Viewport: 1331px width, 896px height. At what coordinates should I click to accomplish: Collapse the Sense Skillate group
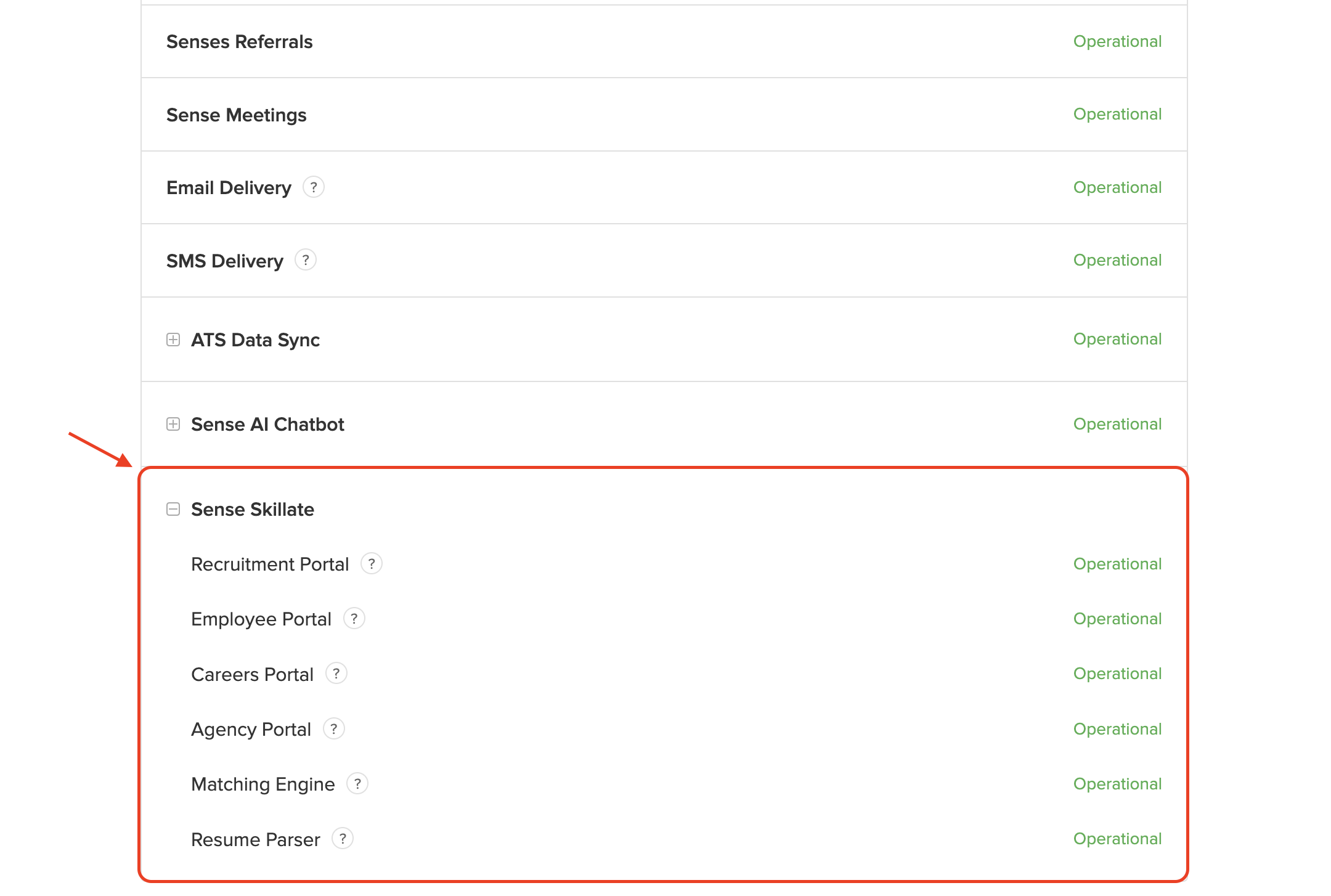pos(173,509)
